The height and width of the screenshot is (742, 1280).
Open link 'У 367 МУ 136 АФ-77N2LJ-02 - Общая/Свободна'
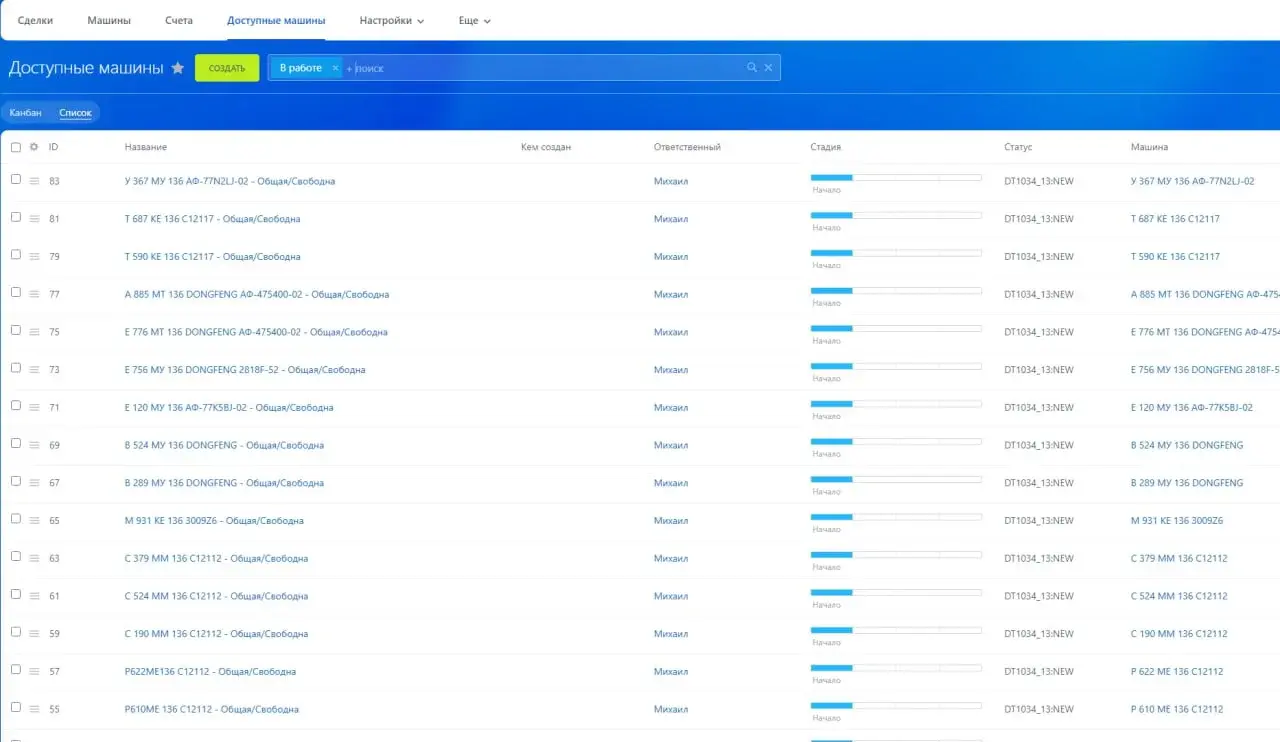tap(230, 181)
